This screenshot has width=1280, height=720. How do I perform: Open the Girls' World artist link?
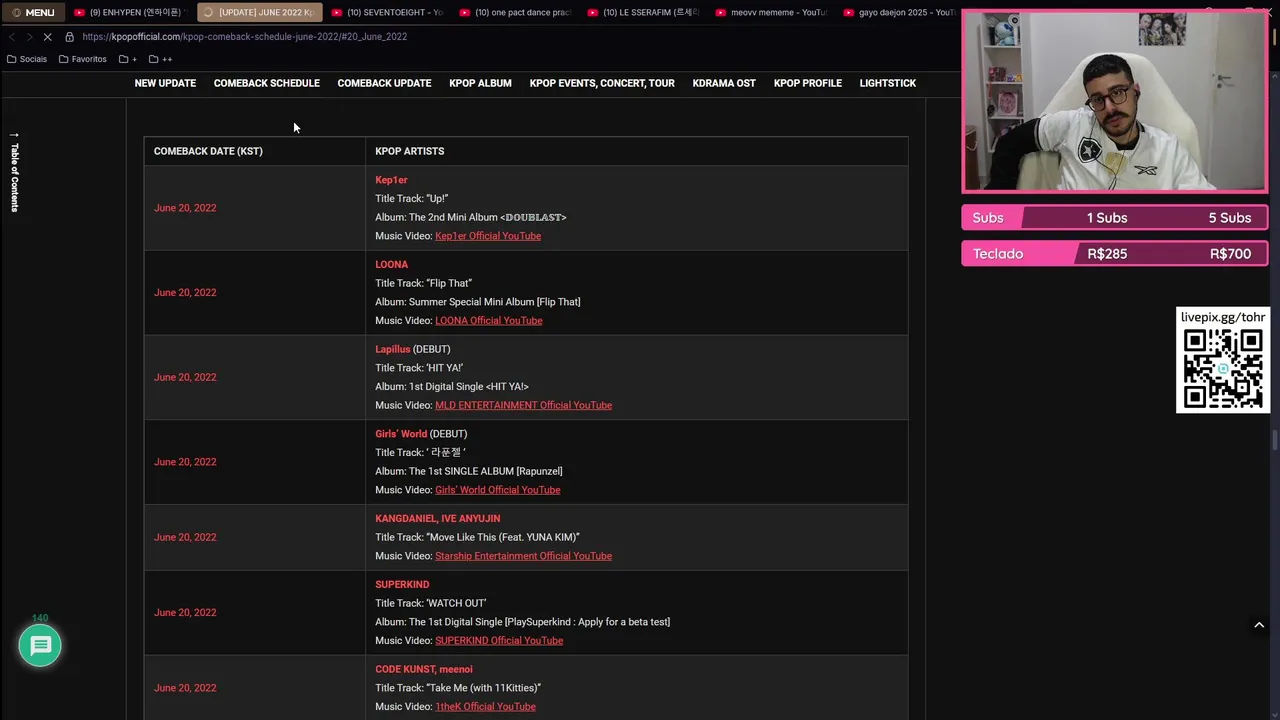[x=401, y=434]
